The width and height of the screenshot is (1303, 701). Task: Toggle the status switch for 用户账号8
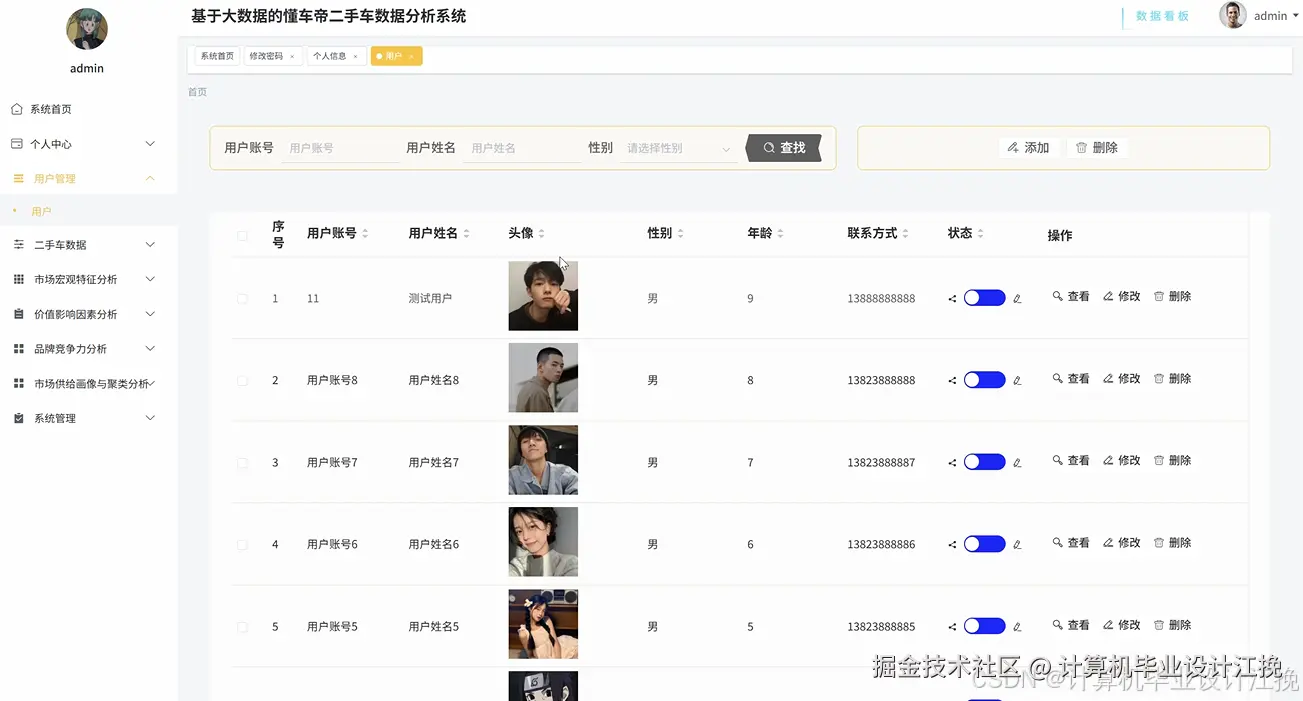[x=984, y=380]
